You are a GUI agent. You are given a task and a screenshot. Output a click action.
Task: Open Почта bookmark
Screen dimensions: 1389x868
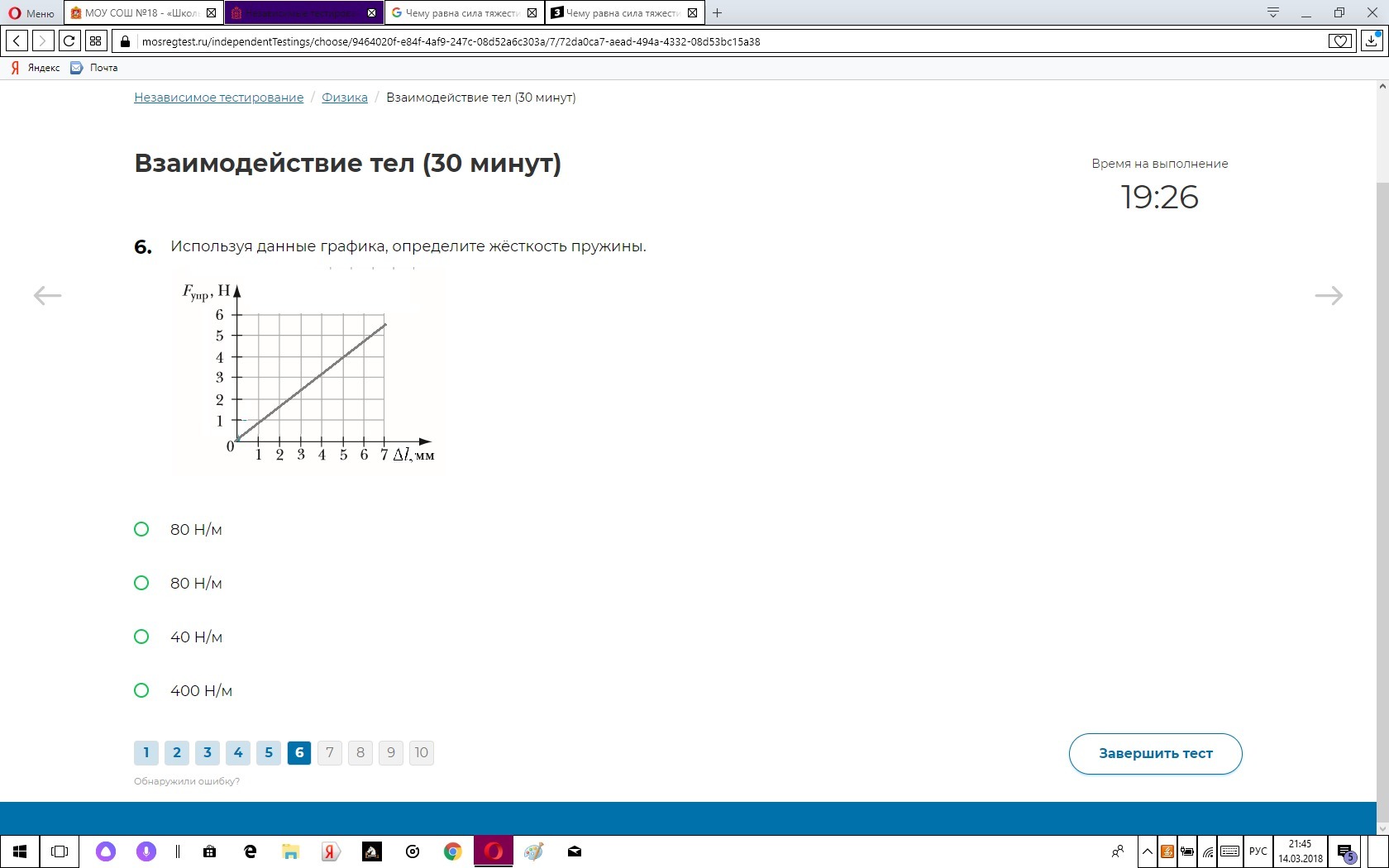click(94, 68)
